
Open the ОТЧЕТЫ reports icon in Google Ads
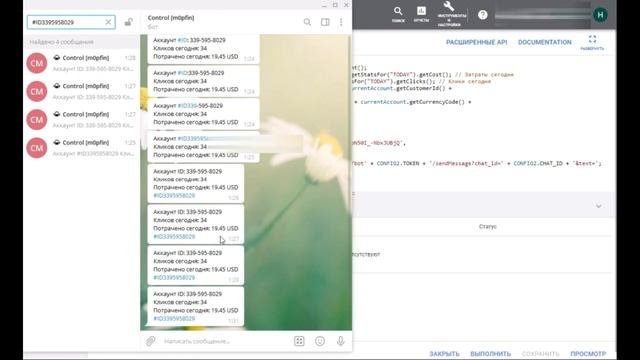pyautogui.click(x=421, y=14)
